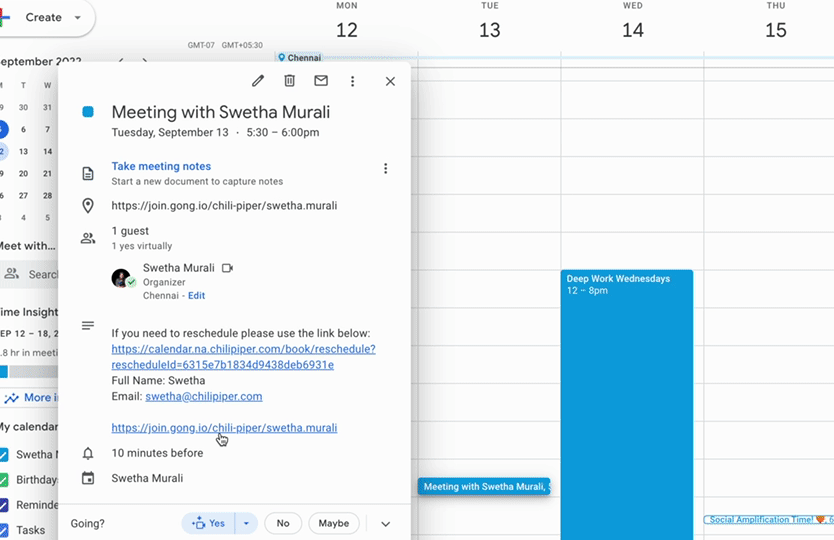Click the Create button
This screenshot has height=540, width=834.
[x=44, y=17]
